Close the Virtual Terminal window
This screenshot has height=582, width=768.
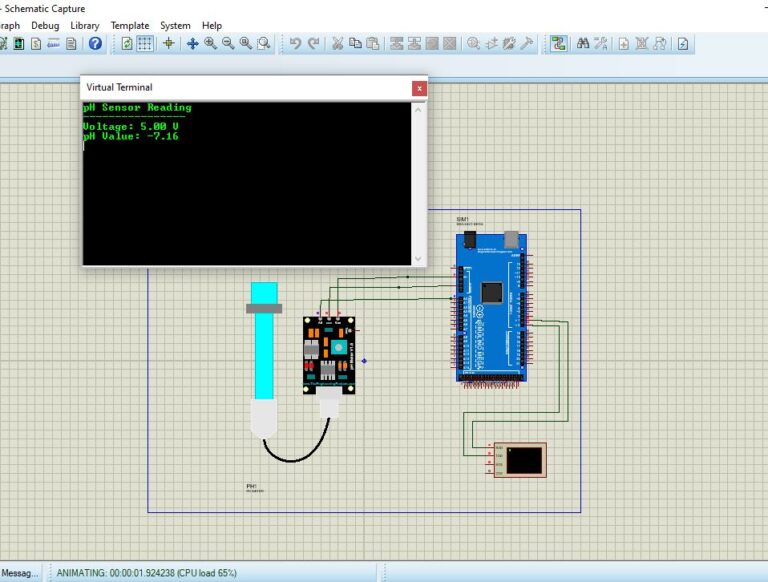point(419,88)
